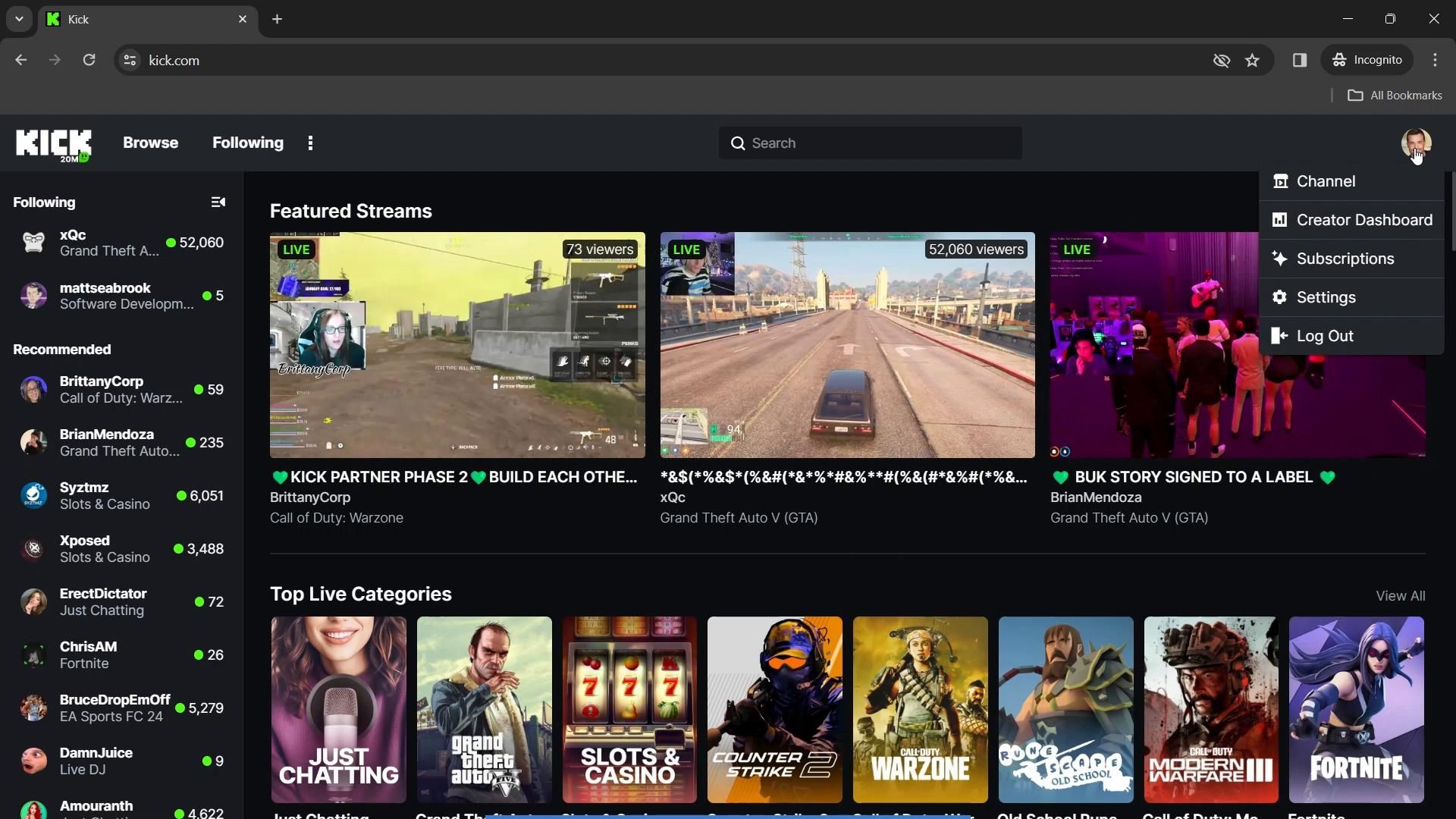Click View All for live categories

1400,596
